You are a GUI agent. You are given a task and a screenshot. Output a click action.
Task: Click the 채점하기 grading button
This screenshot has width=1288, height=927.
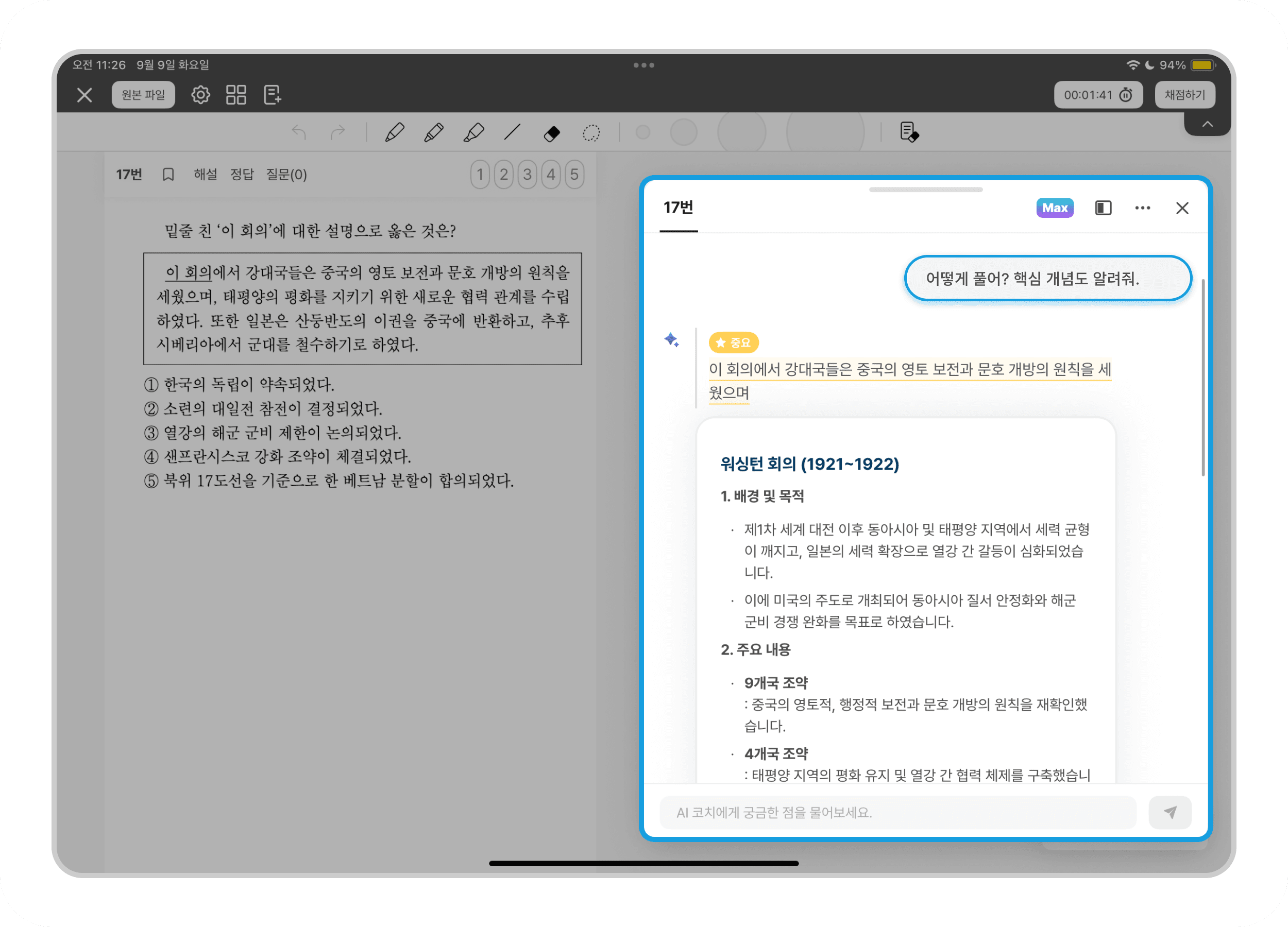tap(1184, 95)
